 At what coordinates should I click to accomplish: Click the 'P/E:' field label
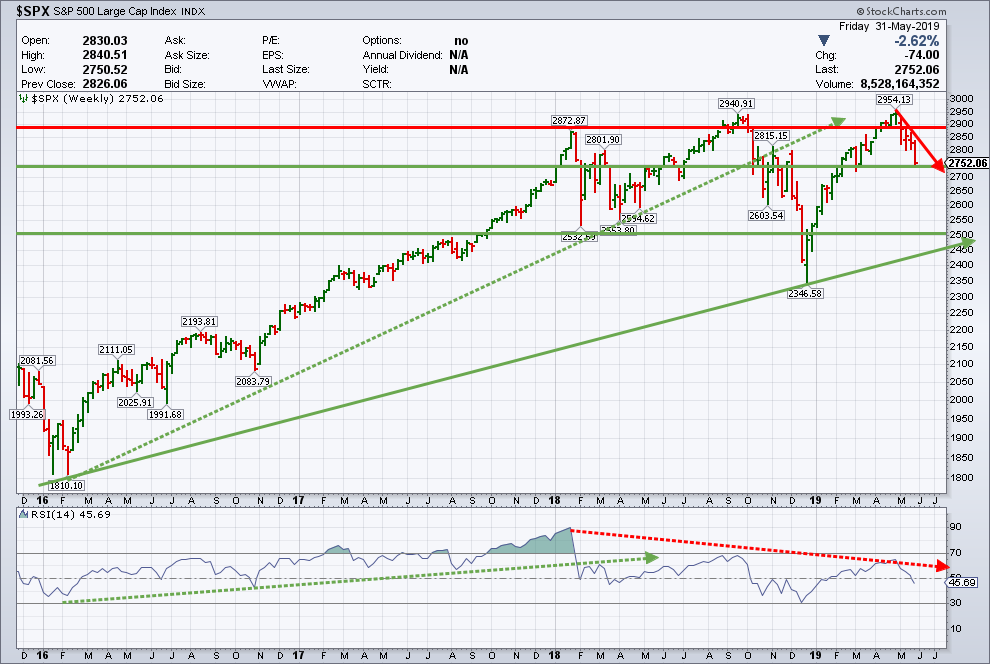pos(271,40)
